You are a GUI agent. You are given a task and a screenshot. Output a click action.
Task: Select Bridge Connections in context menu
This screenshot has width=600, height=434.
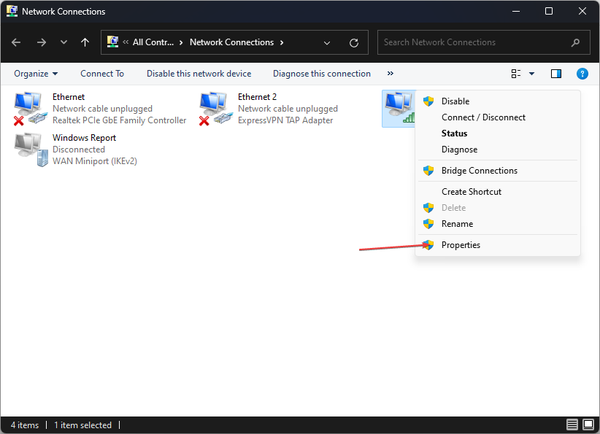[498, 171]
